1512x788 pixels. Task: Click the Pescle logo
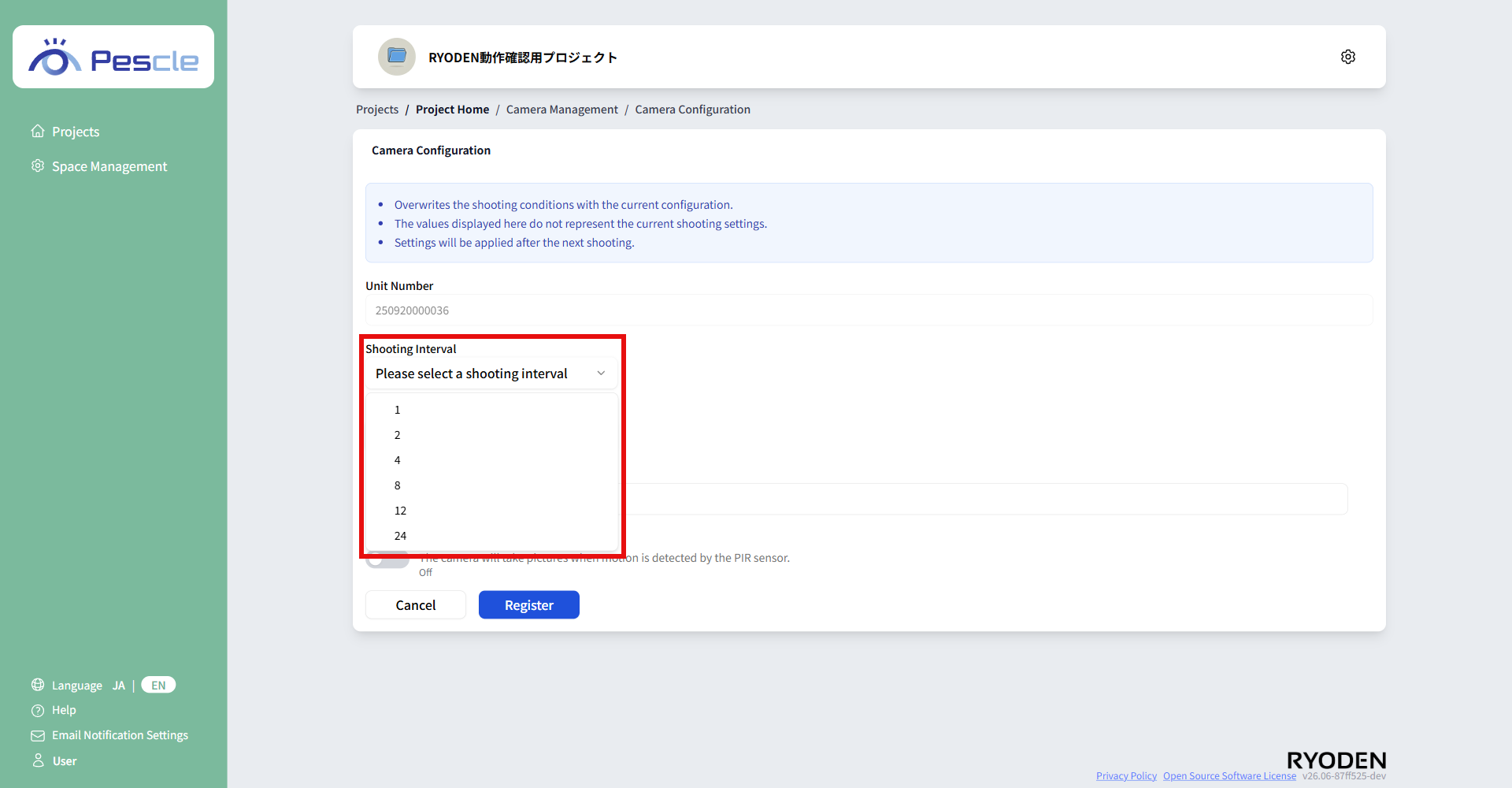(113, 57)
